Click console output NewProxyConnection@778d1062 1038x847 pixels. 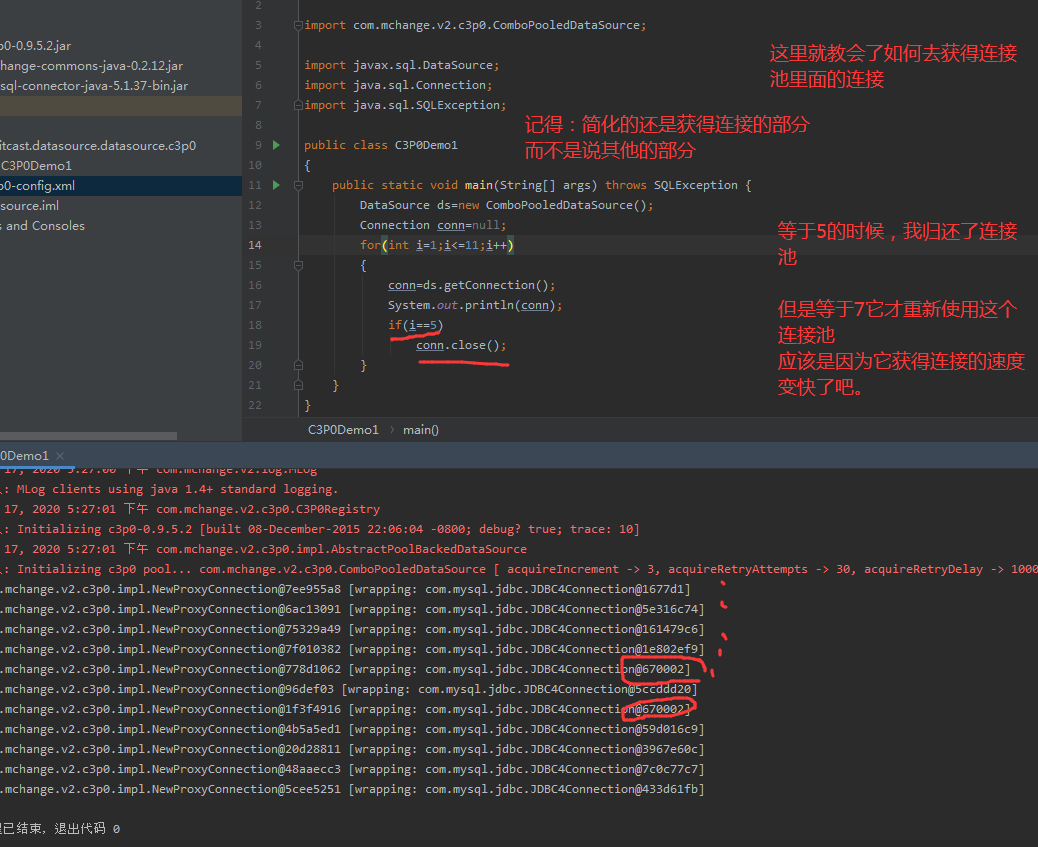click(x=346, y=669)
